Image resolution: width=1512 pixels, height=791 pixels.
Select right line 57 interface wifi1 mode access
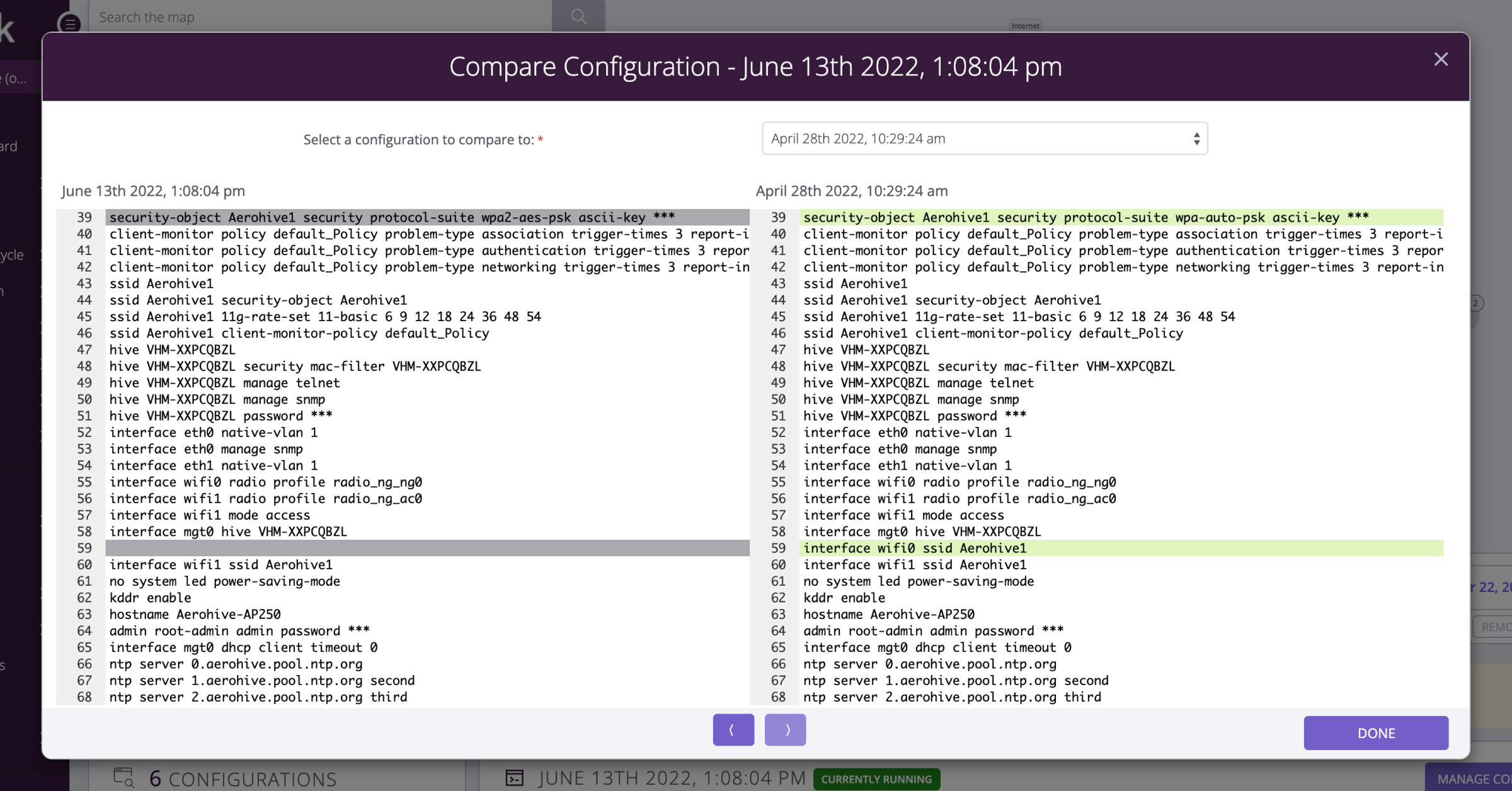903,515
